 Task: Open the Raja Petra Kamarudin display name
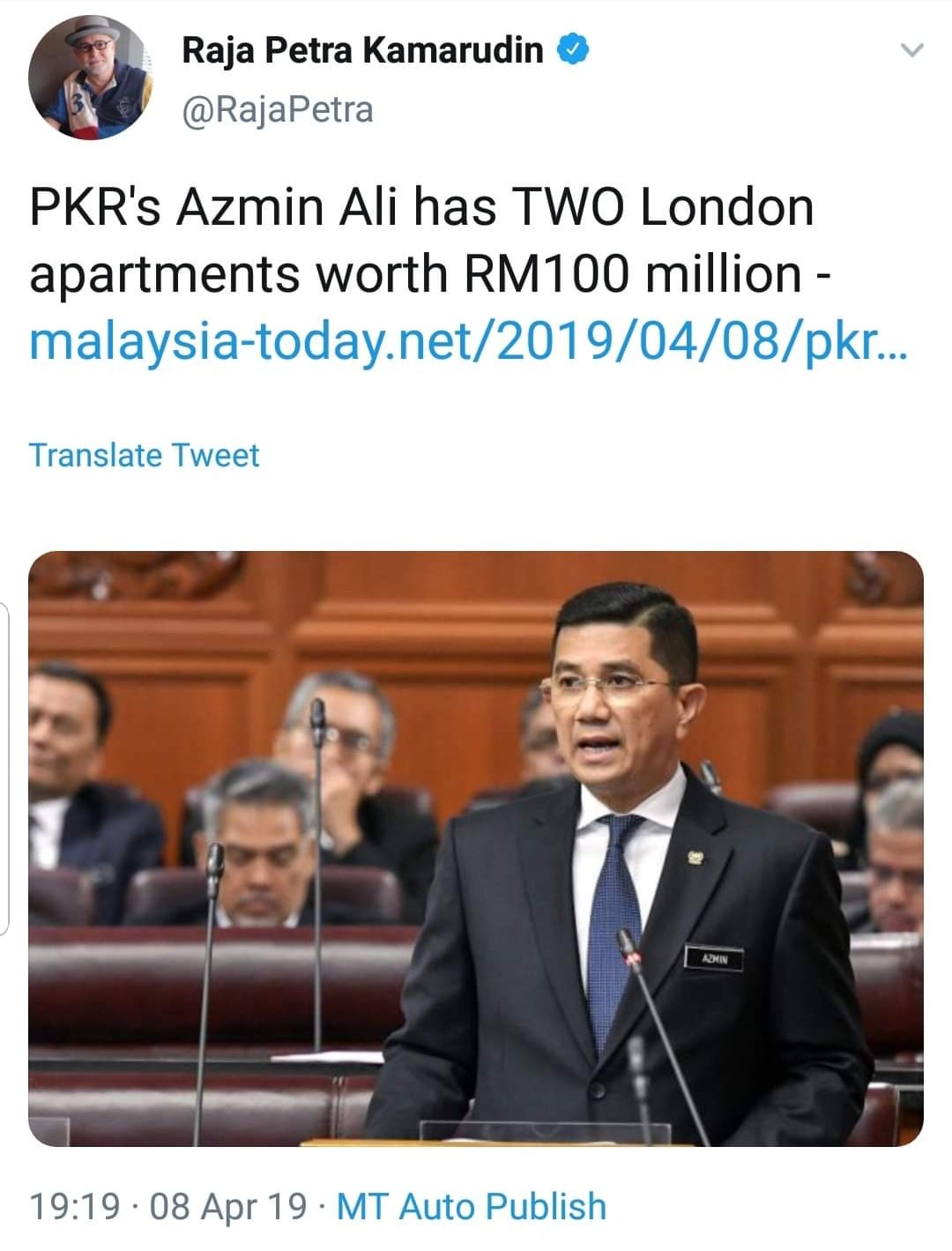pos(362,50)
